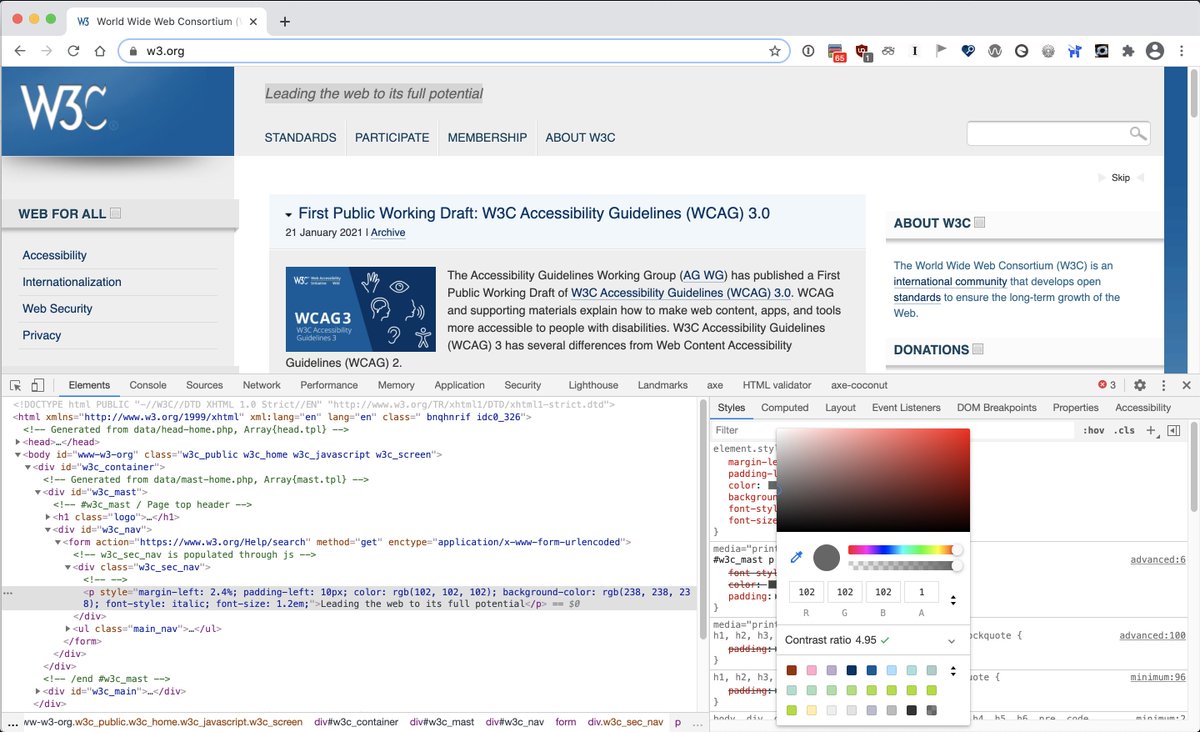Pick a color with the eyedropper tool
This screenshot has width=1200, height=732.
[797, 557]
